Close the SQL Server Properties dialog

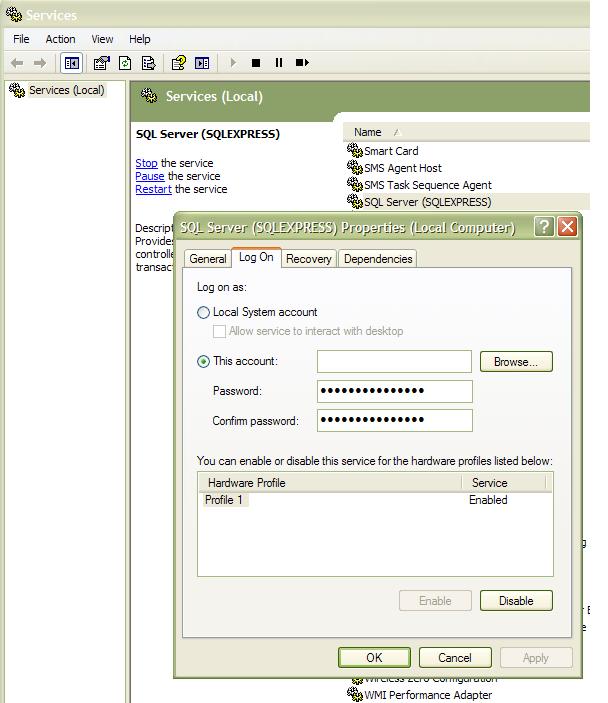(x=567, y=227)
